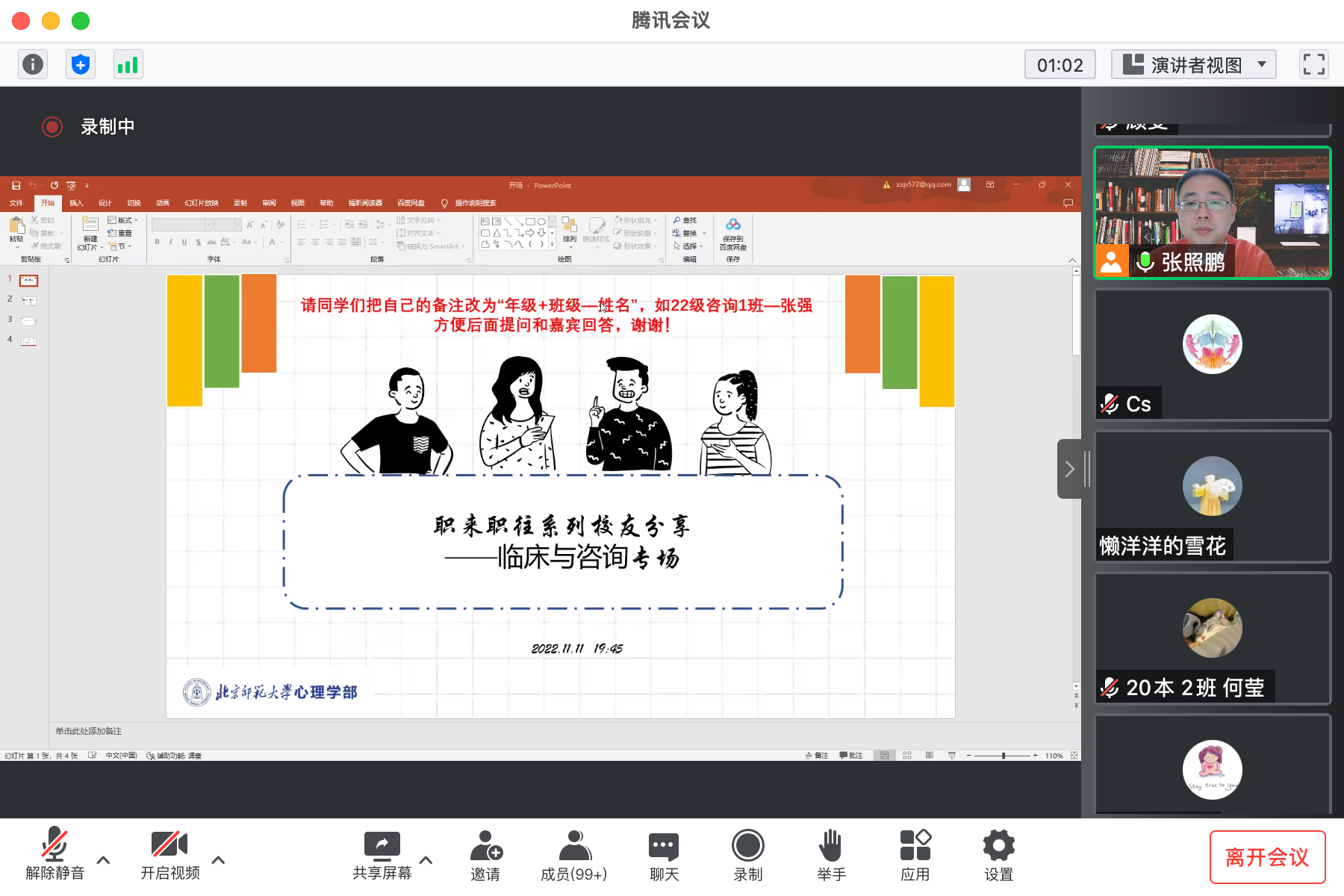The image size is (1344, 896).
Task: Click the 录制 (record) icon in meeting toolbar
Action: coord(747,846)
